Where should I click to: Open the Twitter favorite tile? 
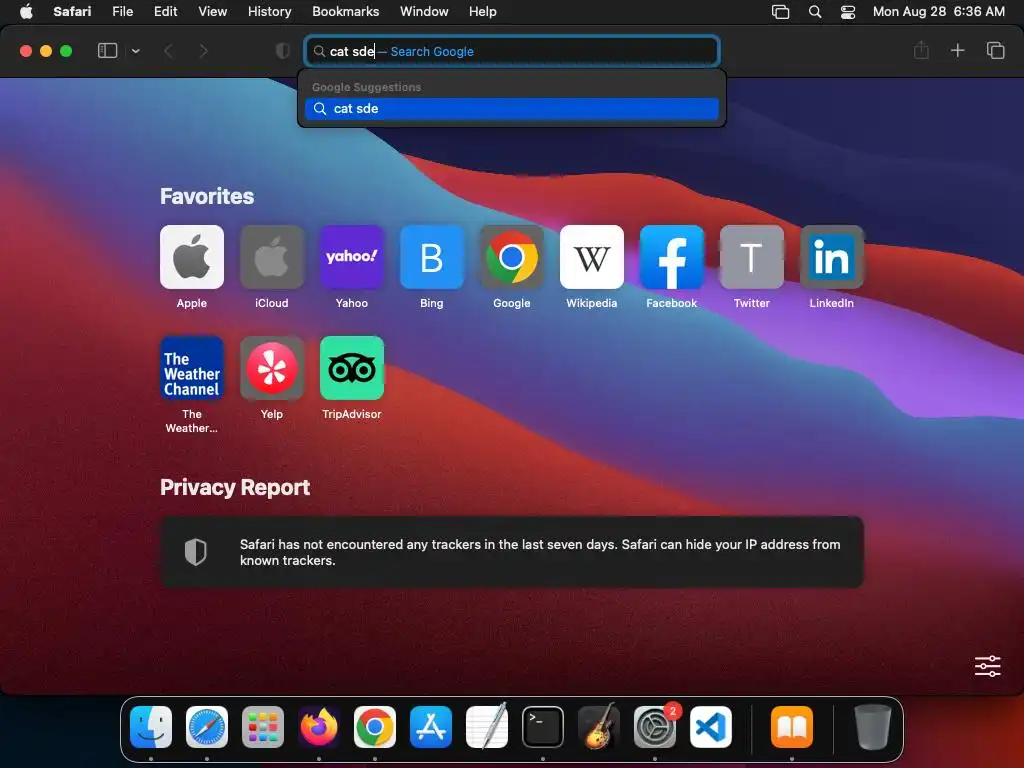pos(752,257)
